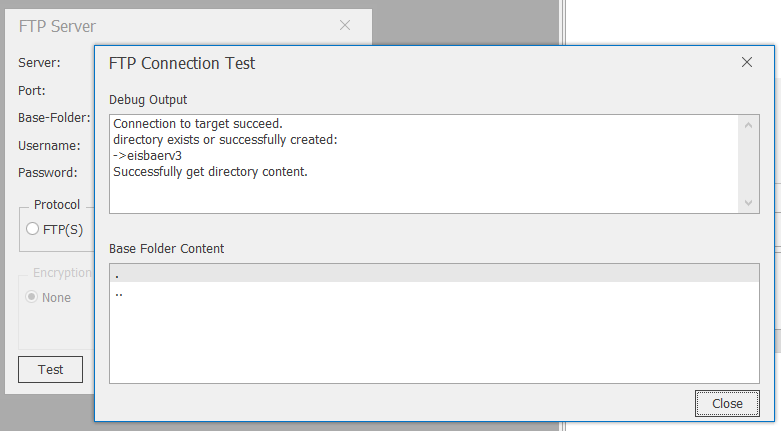Viewport: 781px width, 431px height.
Task: Click the X icon of FTP Server window
Action: [345, 25]
